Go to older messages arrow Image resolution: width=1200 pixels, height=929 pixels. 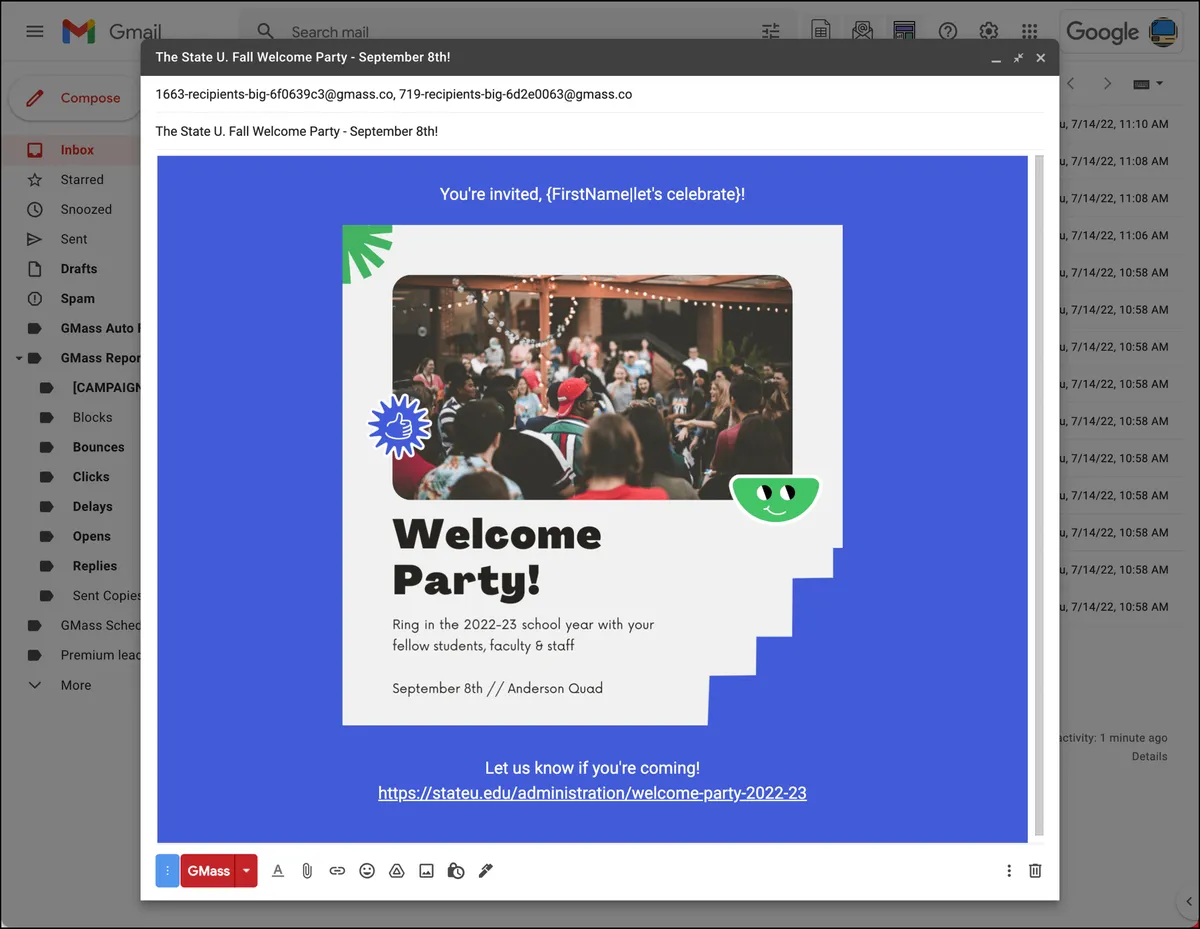pos(1107,84)
